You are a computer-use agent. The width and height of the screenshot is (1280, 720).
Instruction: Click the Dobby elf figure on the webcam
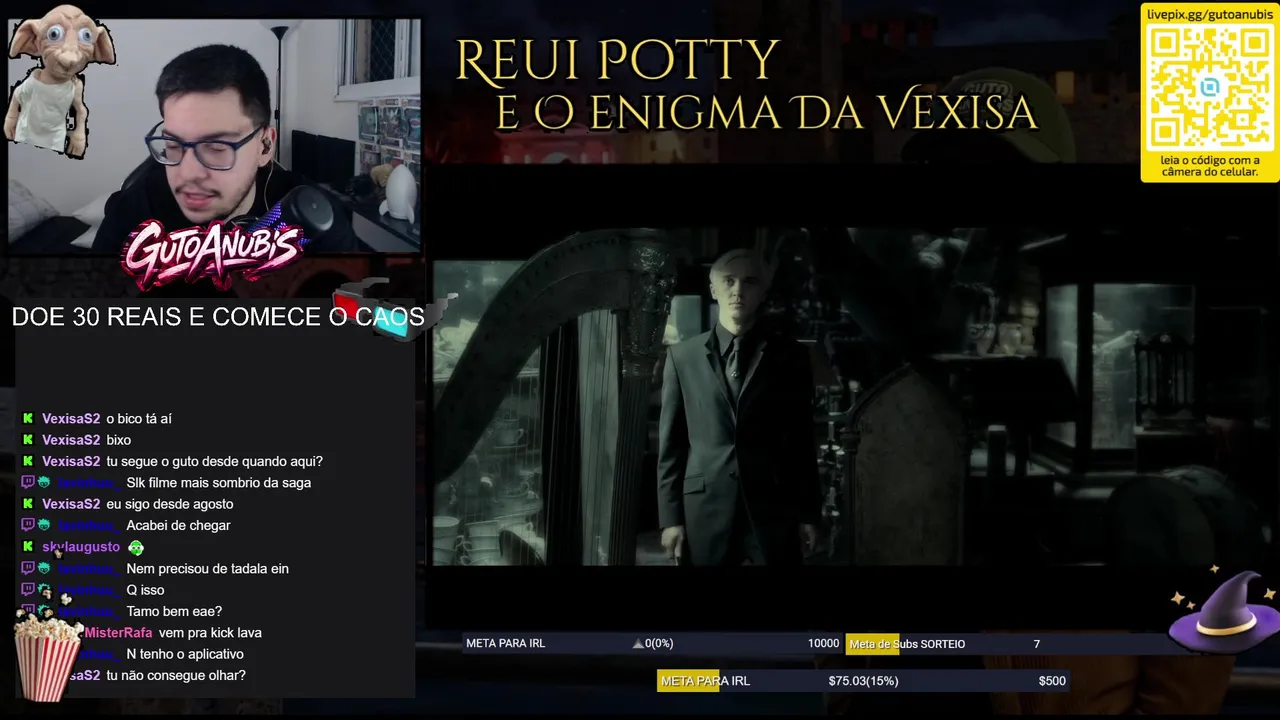(x=58, y=80)
